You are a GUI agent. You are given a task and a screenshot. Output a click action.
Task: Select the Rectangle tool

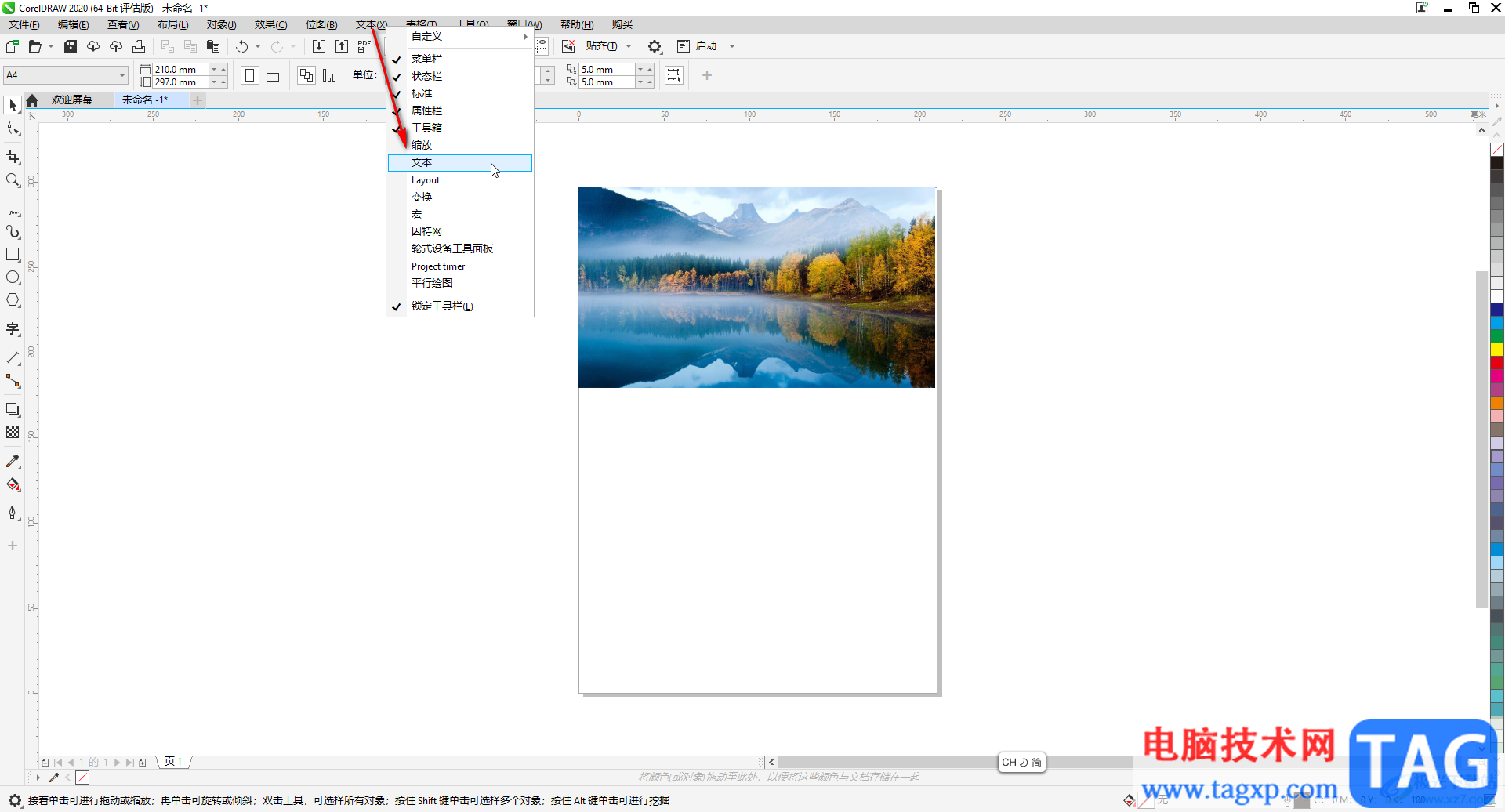click(x=13, y=255)
